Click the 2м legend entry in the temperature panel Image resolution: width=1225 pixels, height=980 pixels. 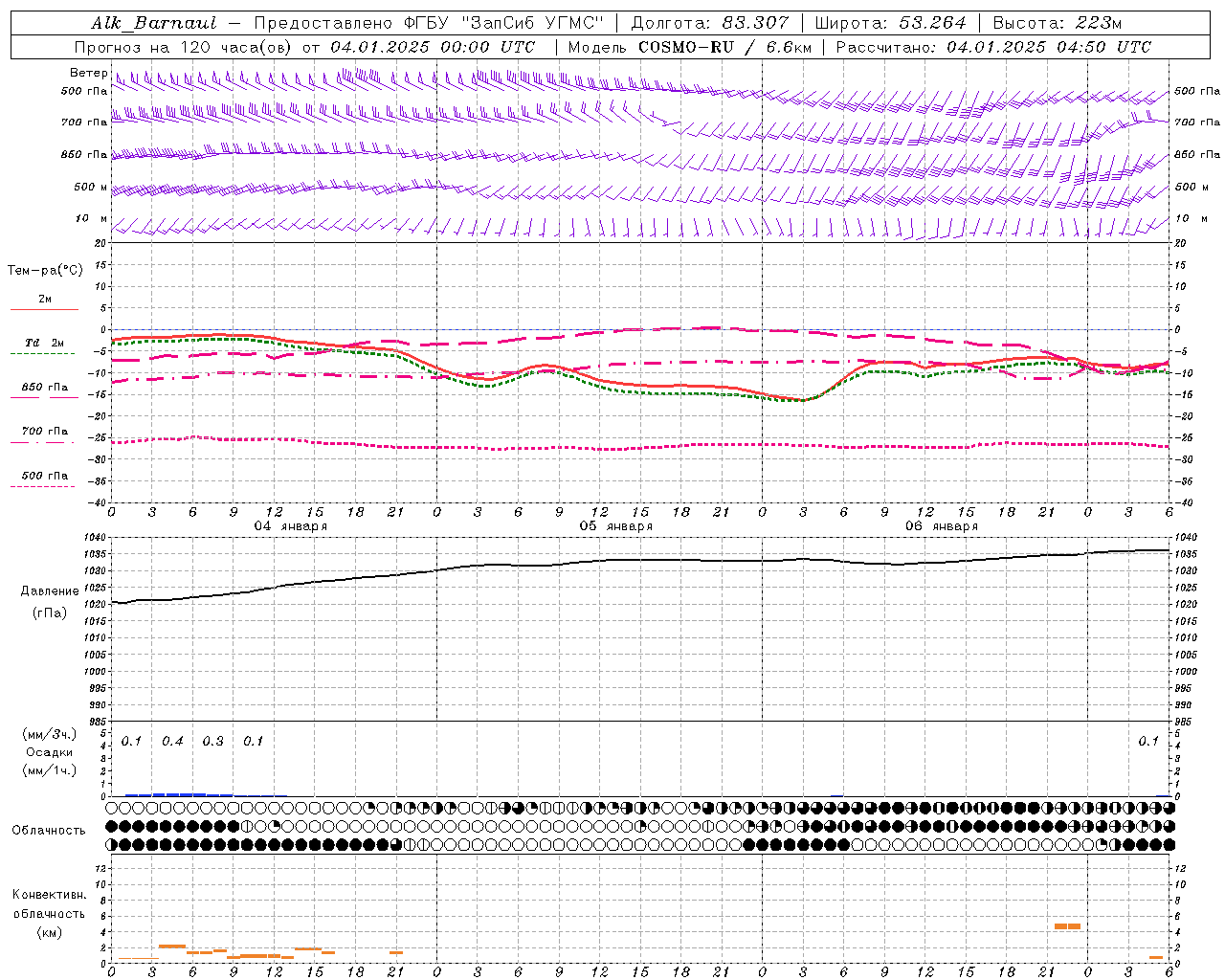[x=45, y=299]
